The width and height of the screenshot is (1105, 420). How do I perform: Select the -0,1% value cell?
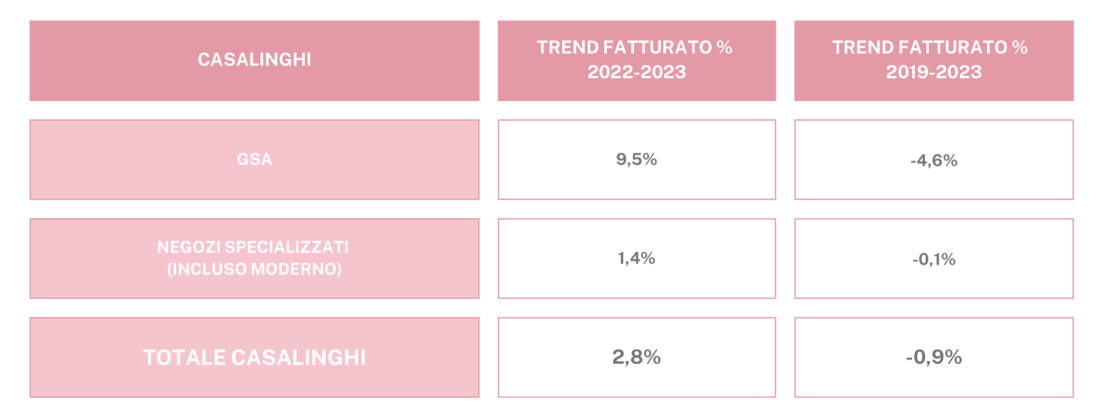(934, 259)
